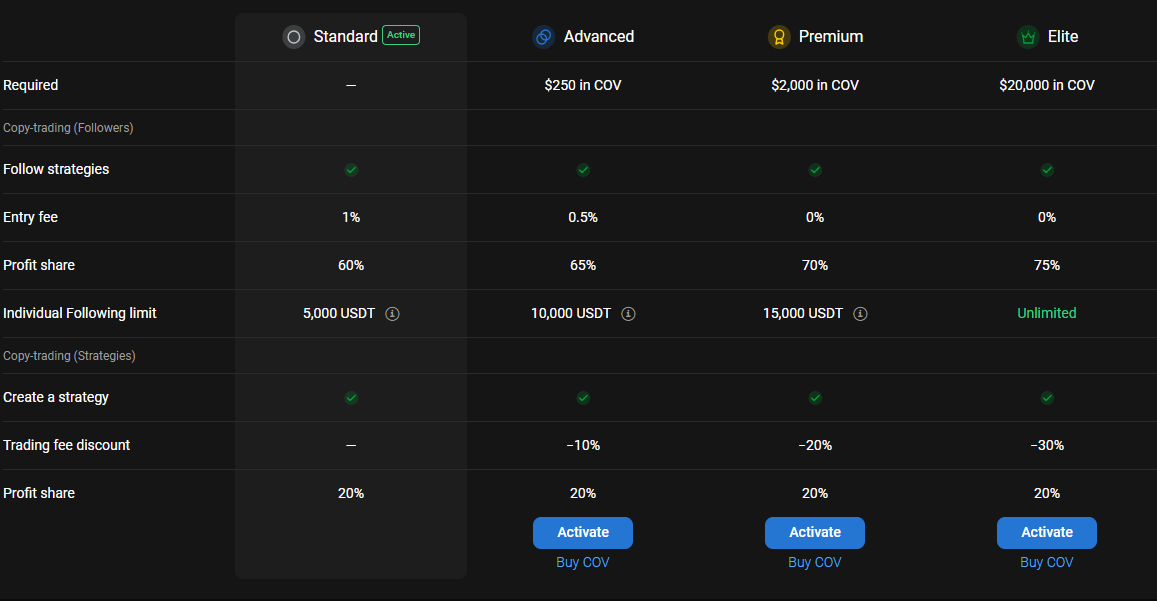Screen dimensions: 1157x601
Task: Click Create a strategy checkmark under Premium
Action: coord(815,398)
